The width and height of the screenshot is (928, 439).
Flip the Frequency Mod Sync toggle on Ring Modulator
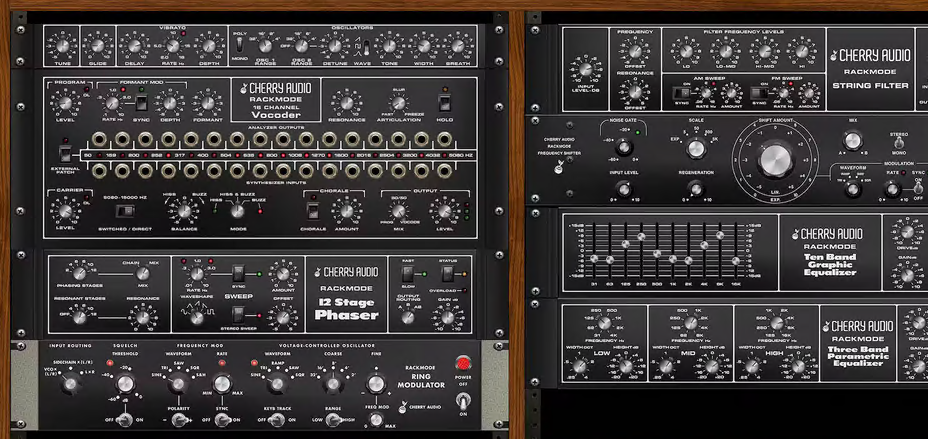click(222, 420)
